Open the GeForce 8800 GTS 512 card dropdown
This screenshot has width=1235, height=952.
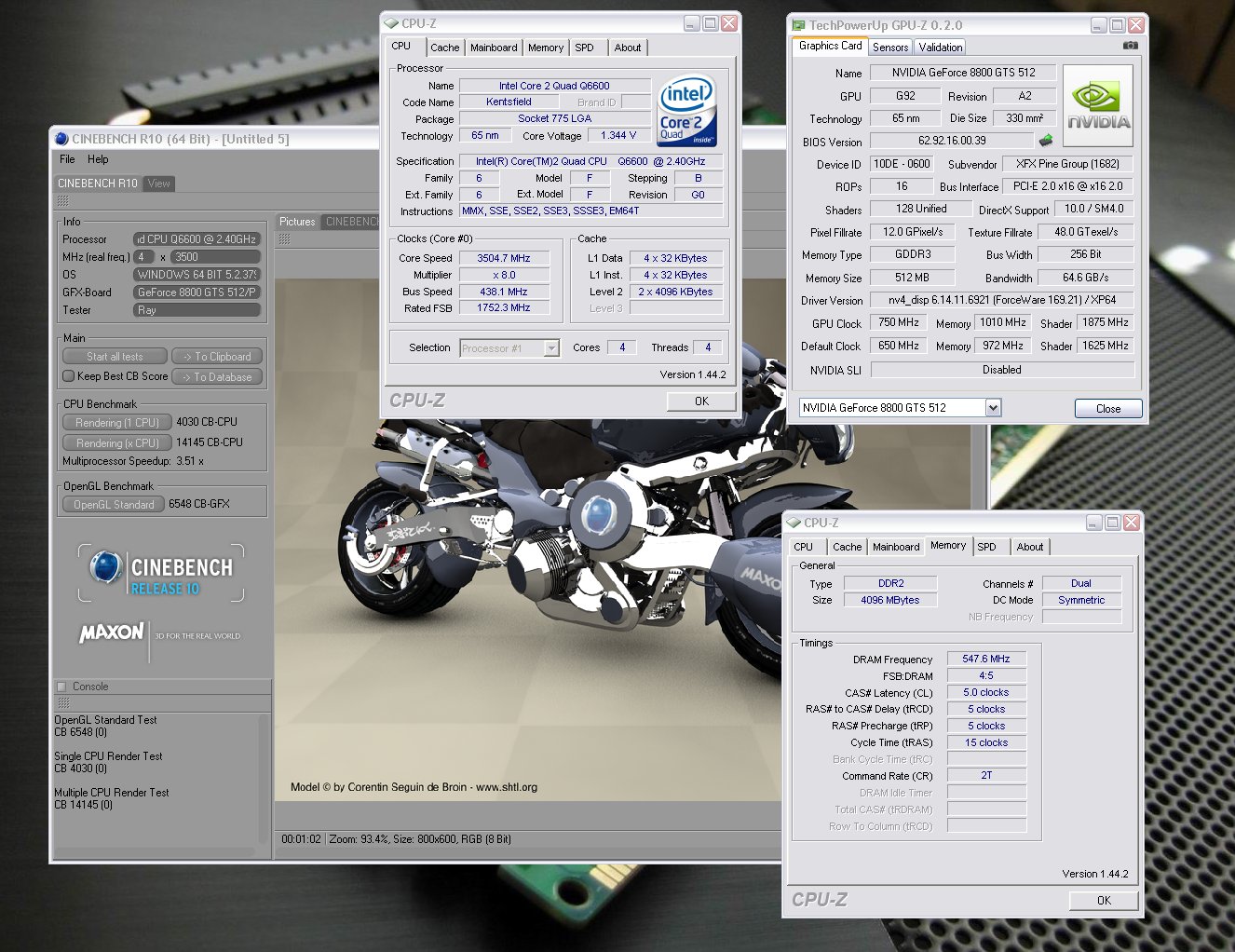click(992, 408)
